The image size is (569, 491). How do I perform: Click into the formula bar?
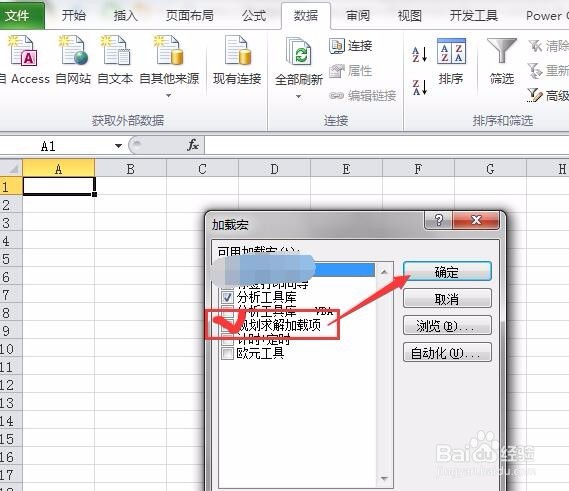pyautogui.click(x=386, y=146)
